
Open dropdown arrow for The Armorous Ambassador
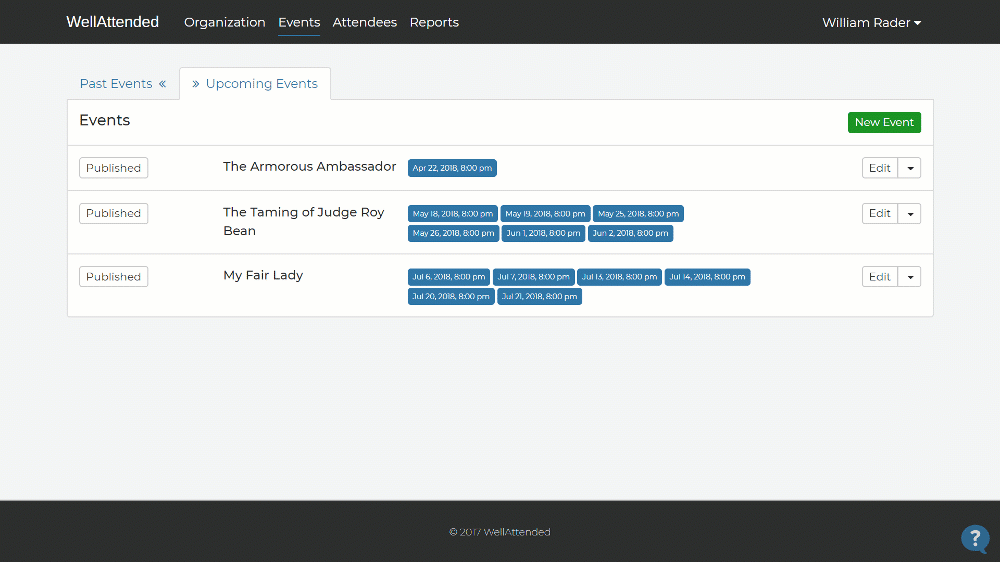click(909, 168)
